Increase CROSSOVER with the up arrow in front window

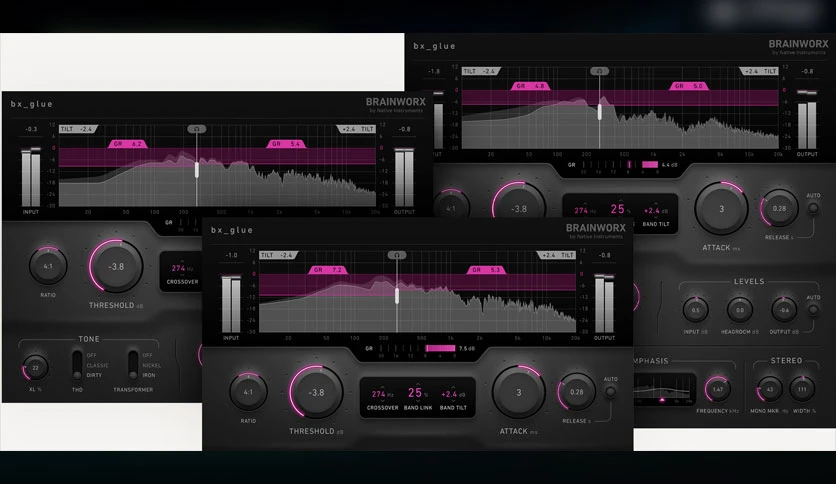click(x=382, y=386)
